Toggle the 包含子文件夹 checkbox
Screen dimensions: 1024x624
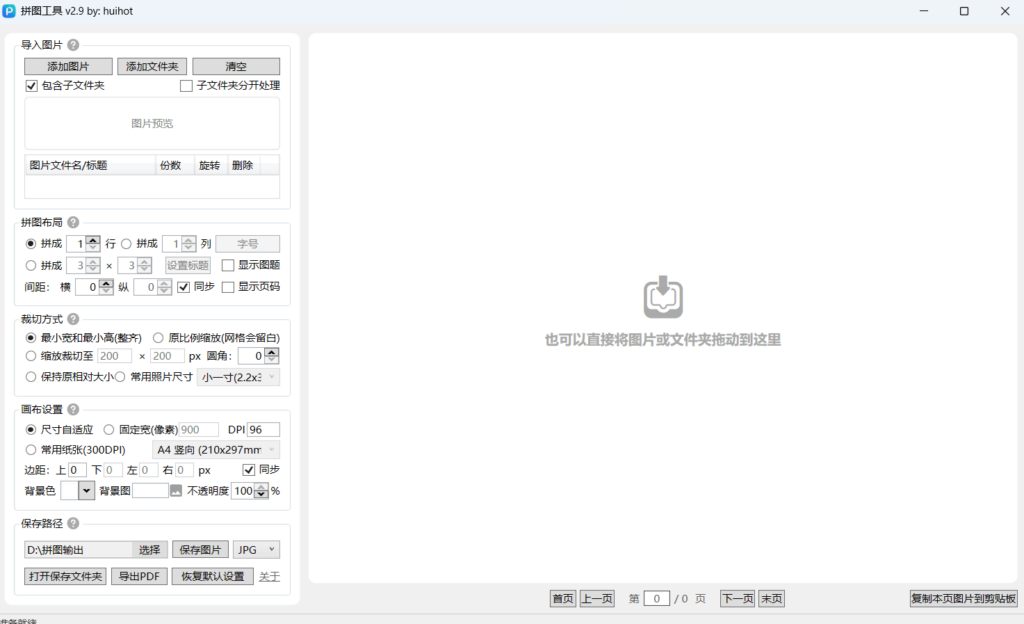[x=31, y=86]
